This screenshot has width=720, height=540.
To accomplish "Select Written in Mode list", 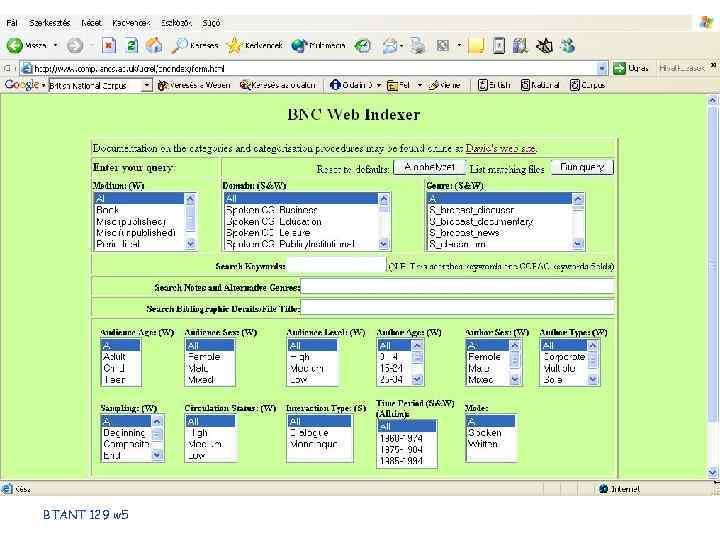I will click(490, 444).
